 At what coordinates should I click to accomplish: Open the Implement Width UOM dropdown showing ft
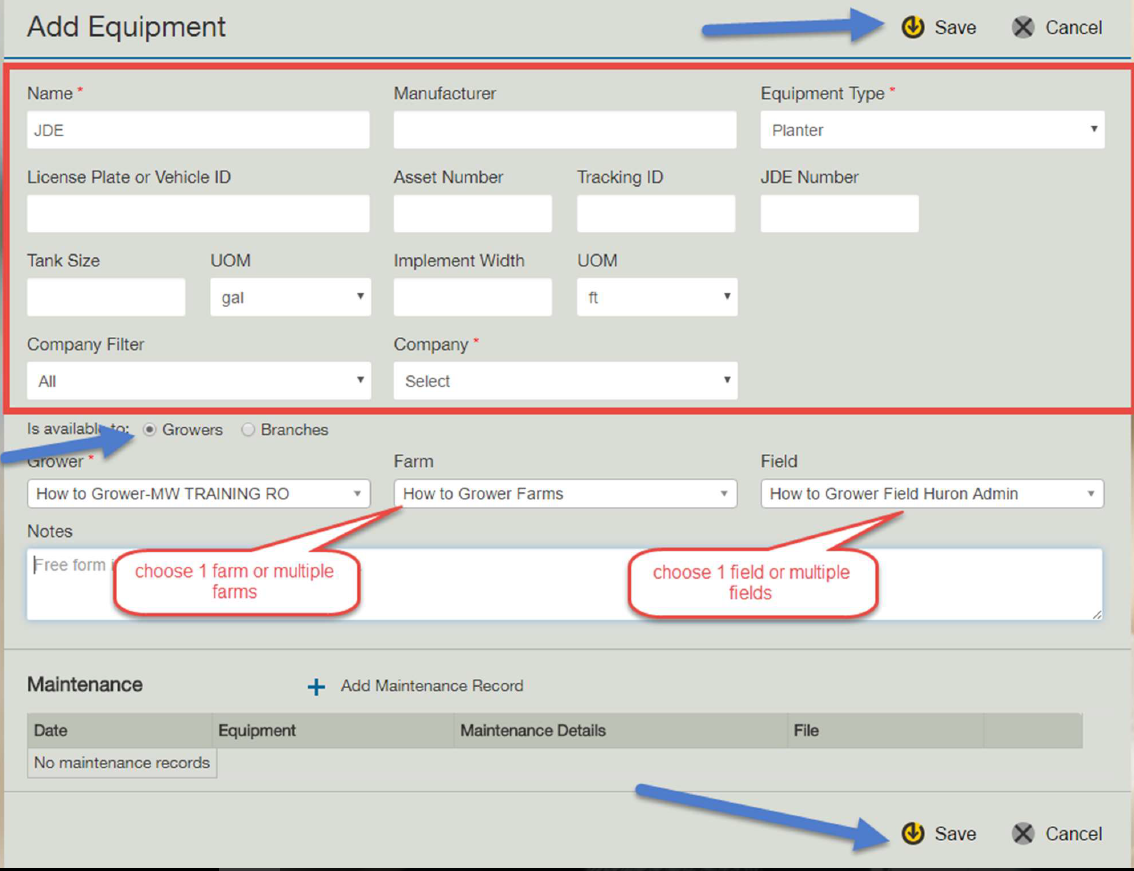pyautogui.click(x=657, y=297)
